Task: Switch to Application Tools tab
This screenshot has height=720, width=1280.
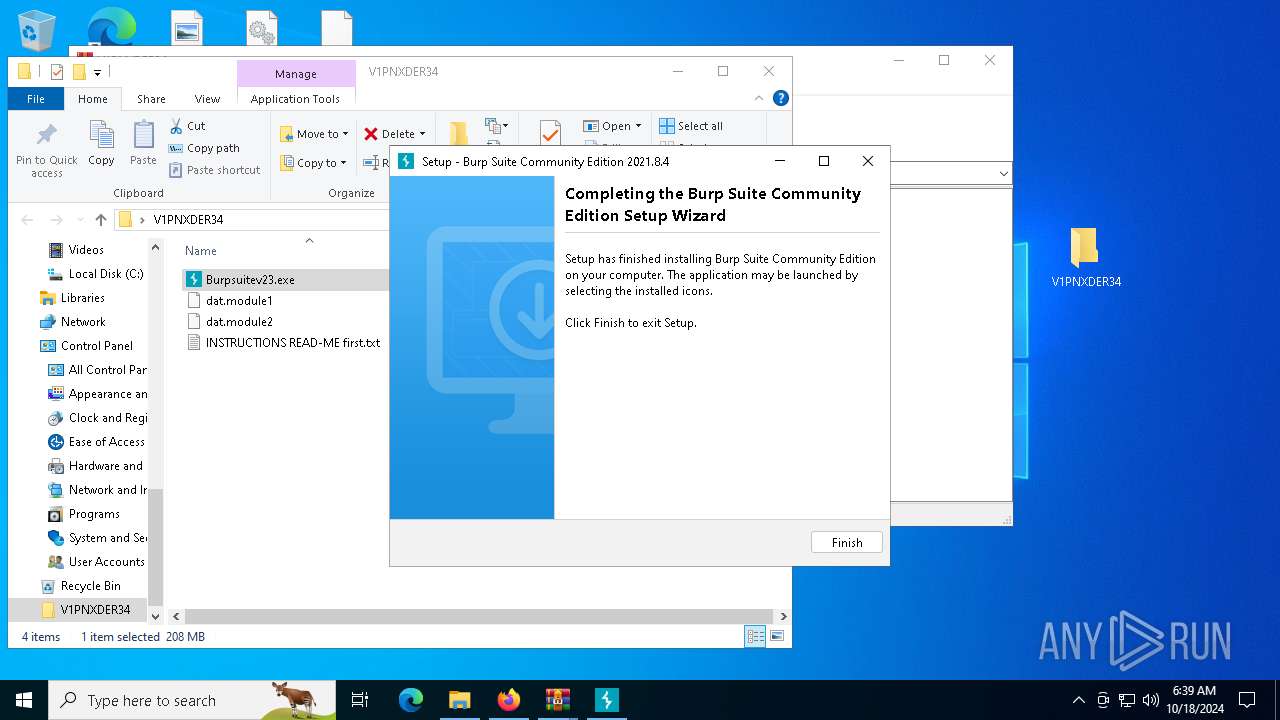Action: pyautogui.click(x=295, y=99)
